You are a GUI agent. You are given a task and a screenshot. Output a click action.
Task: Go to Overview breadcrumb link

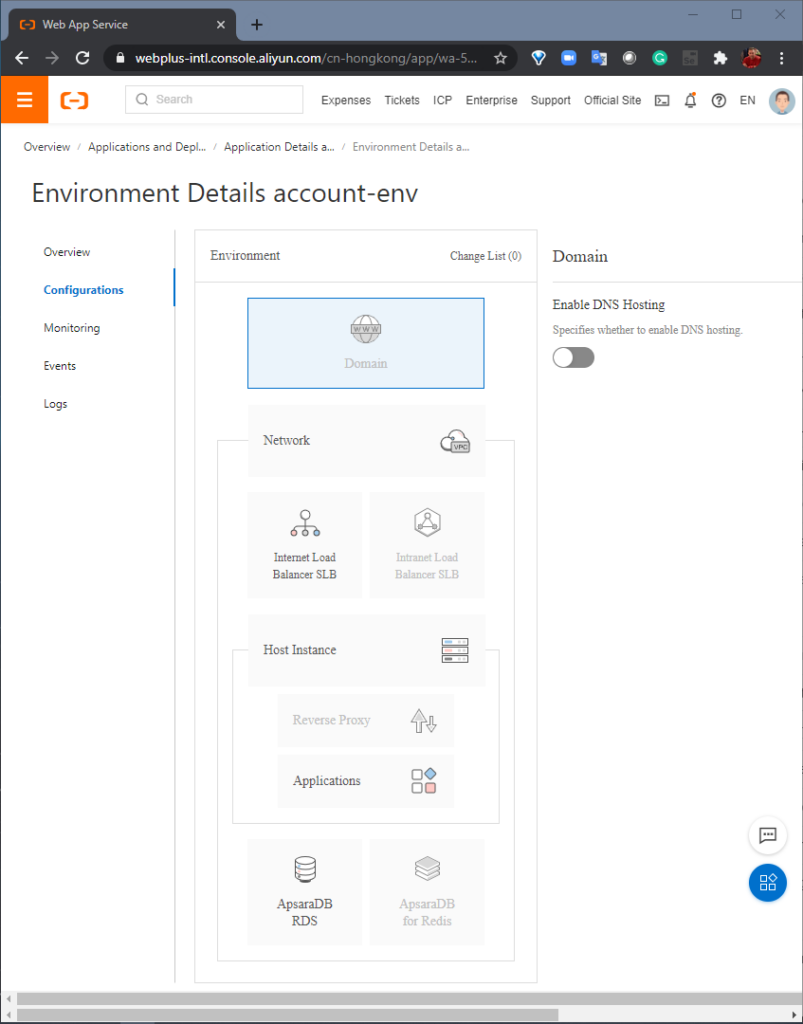47,147
